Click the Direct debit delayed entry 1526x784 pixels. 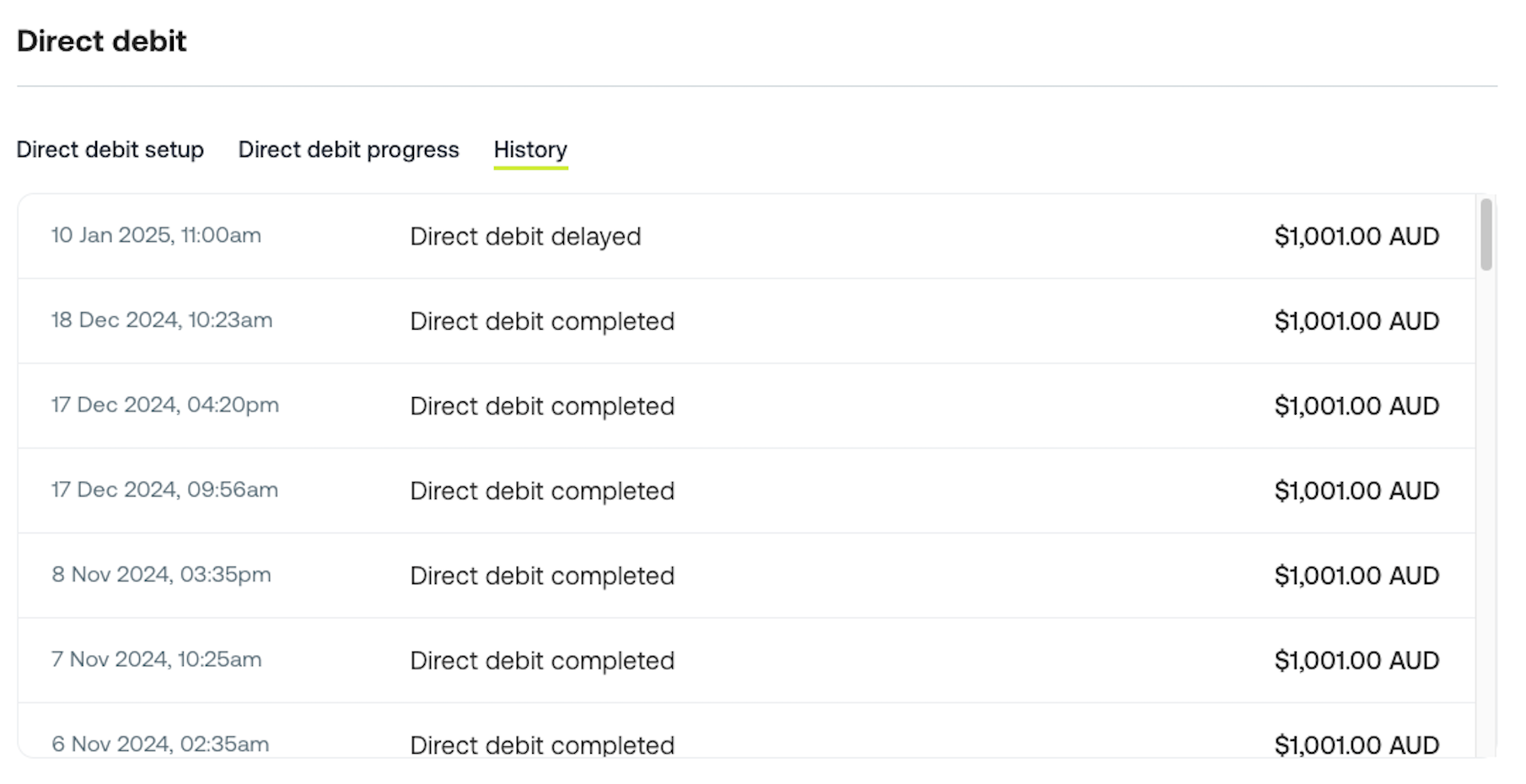[x=525, y=236]
